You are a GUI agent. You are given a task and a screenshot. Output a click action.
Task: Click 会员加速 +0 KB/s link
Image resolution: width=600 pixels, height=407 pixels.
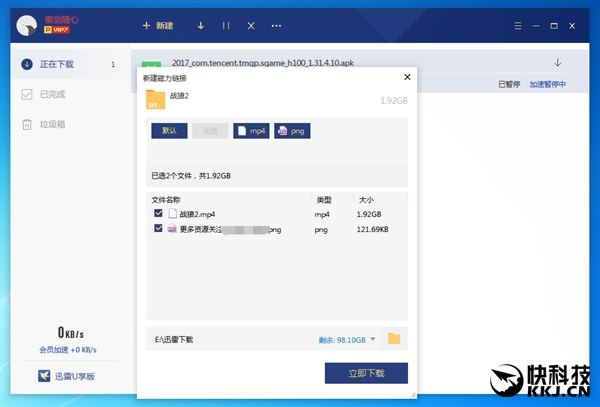[x=68, y=350]
